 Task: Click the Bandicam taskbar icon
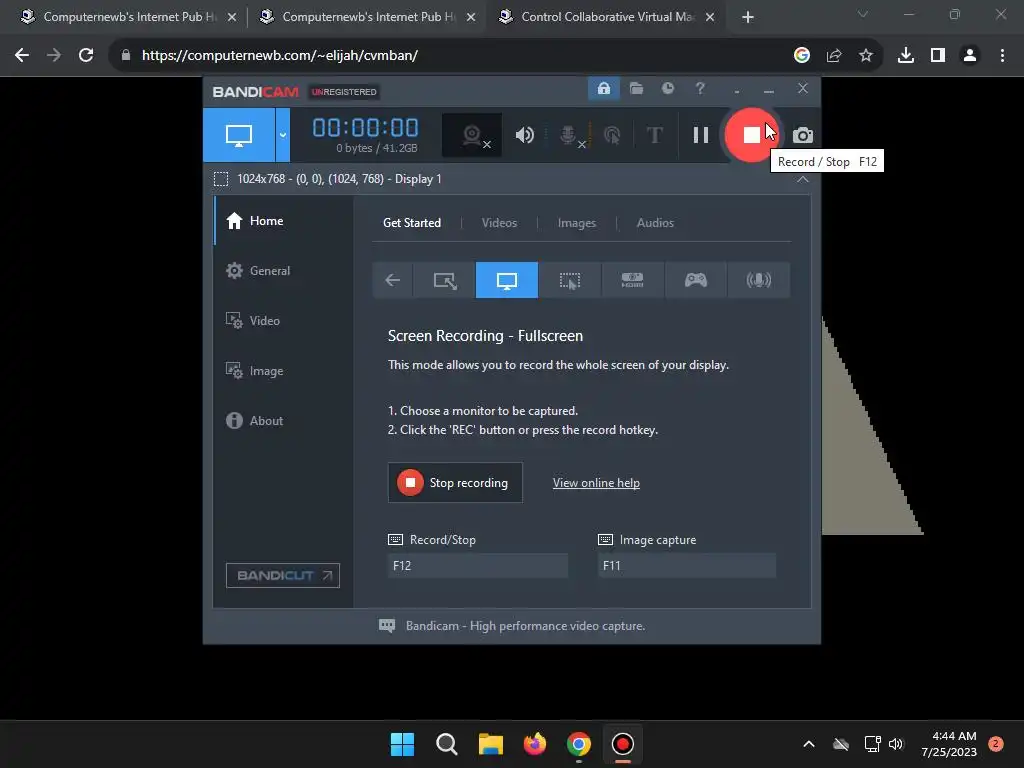(x=622, y=744)
